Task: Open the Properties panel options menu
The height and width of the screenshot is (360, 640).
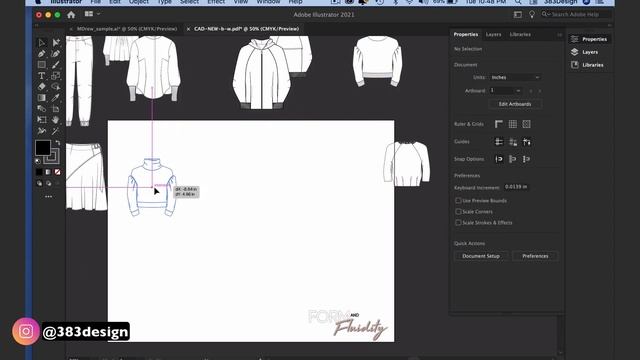Action: pos(560,35)
